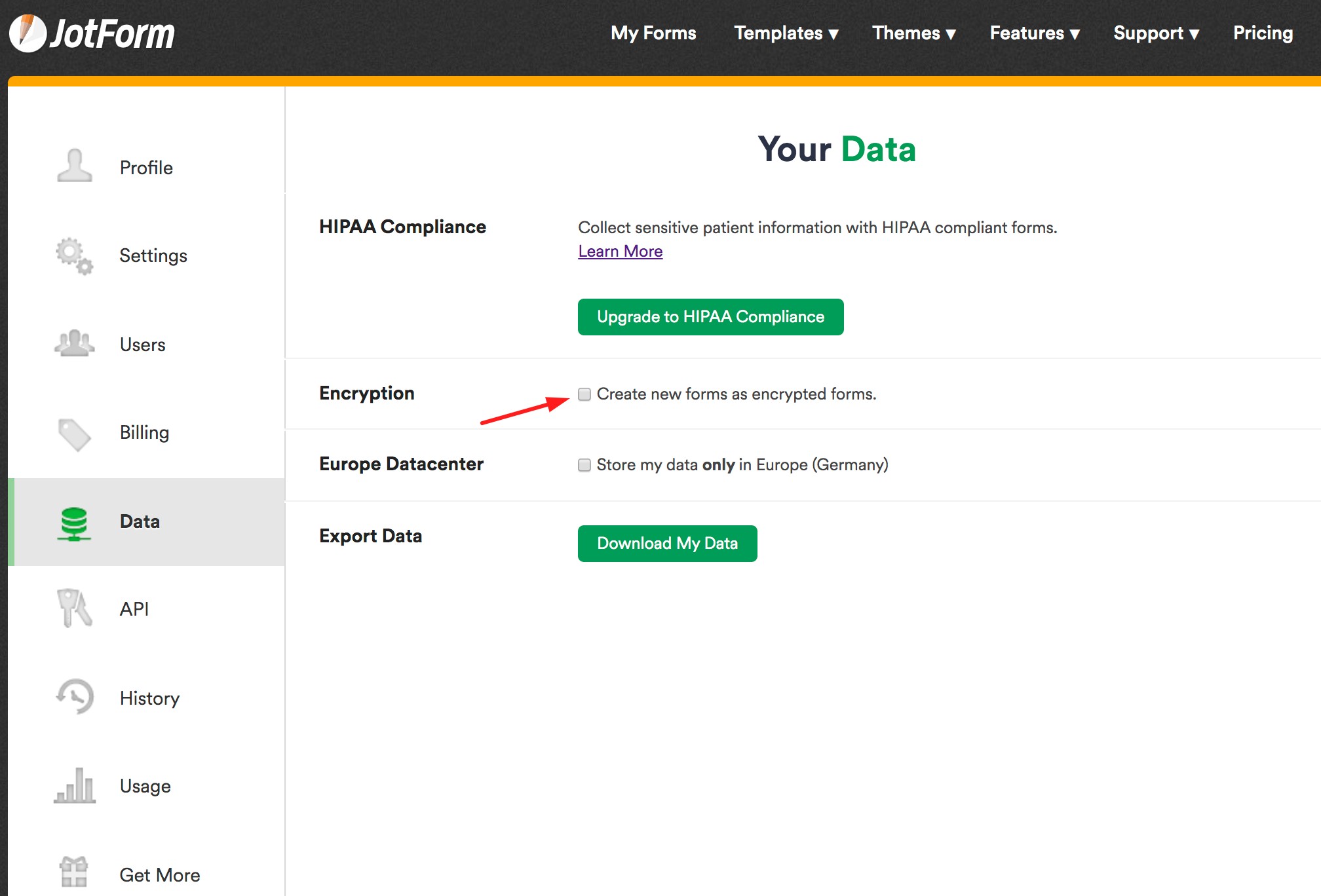Click the Settings gears icon
1321x896 pixels.
coord(74,255)
